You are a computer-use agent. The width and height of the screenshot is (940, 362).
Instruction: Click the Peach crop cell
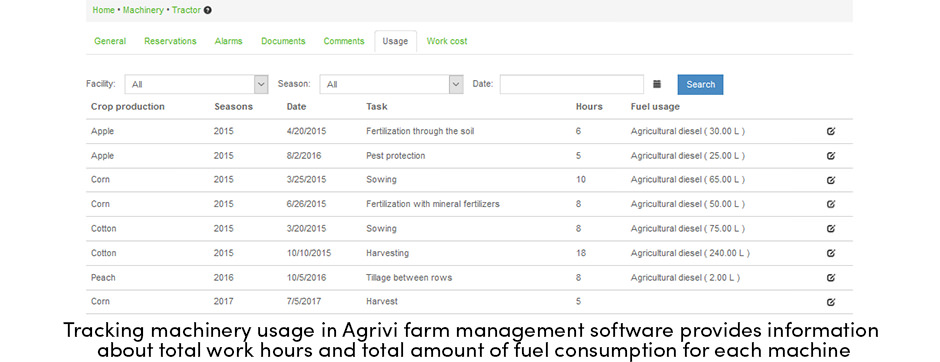pyautogui.click(x=103, y=277)
